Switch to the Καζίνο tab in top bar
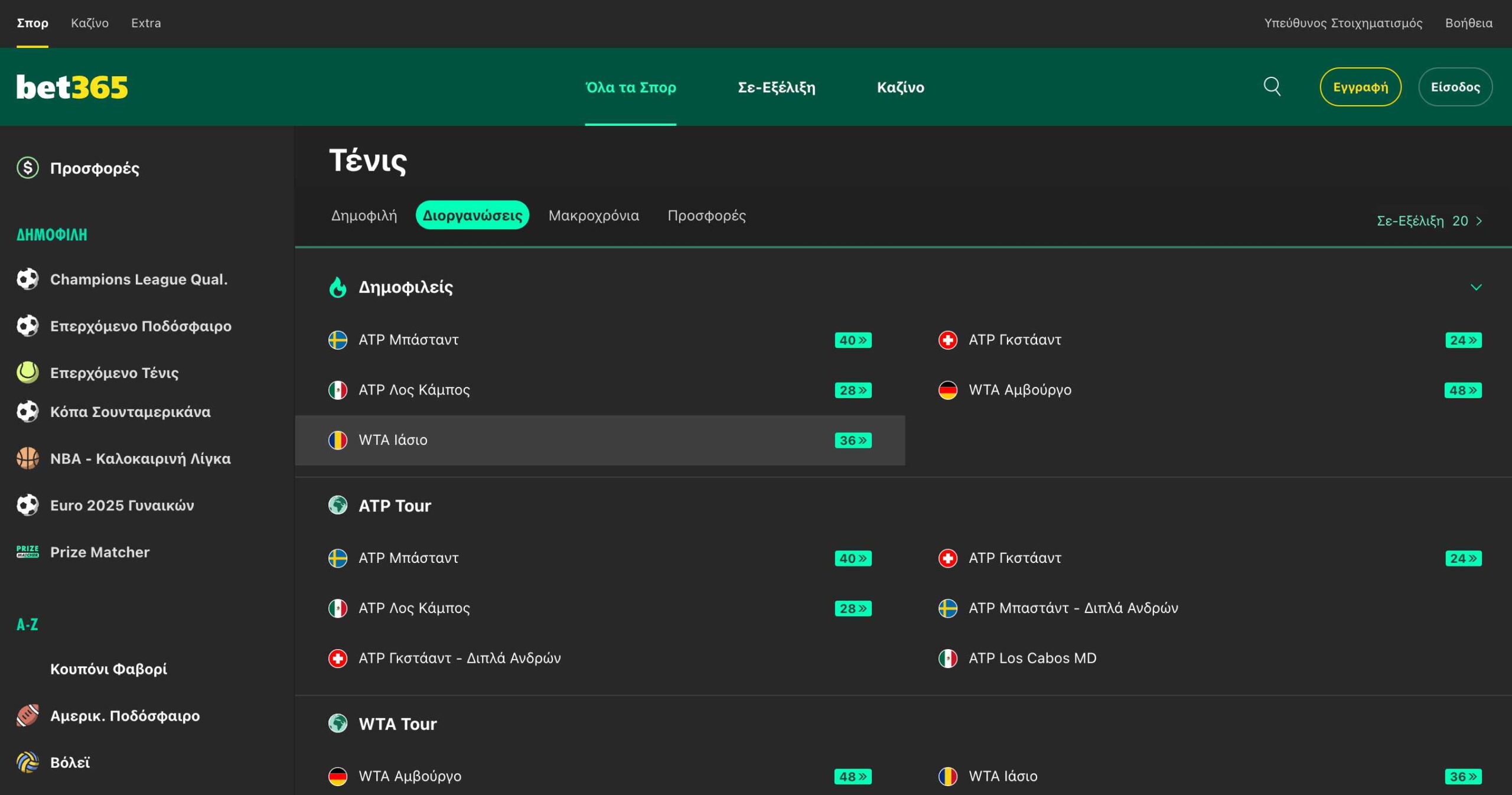The width and height of the screenshot is (1512, 795). [90, 23]
